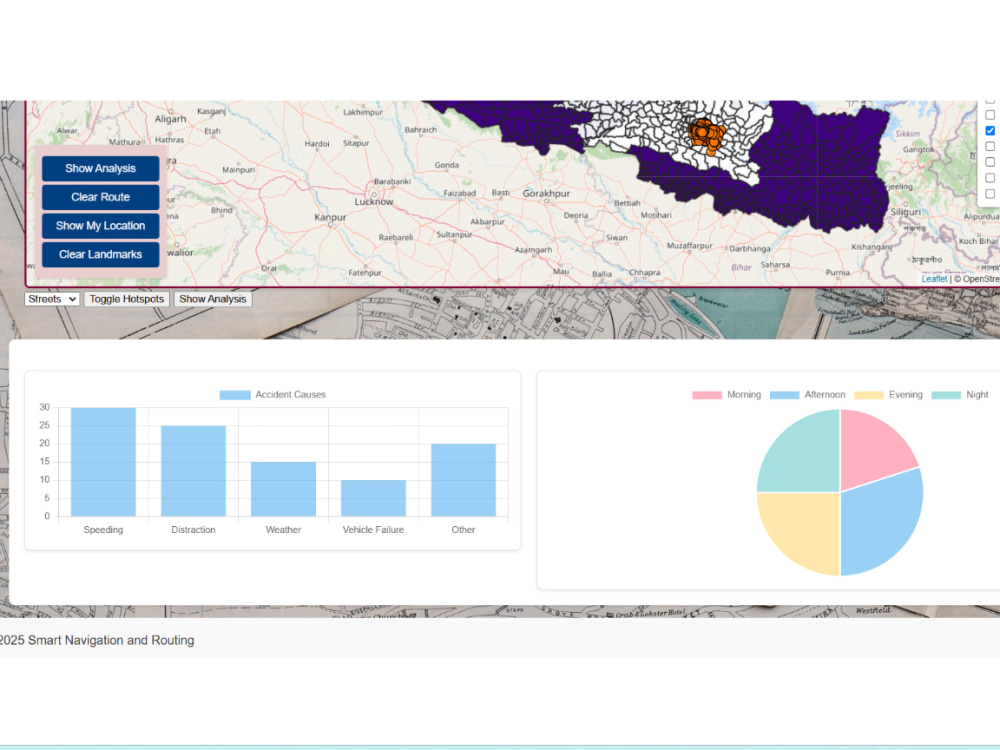Tick the unchecked checkbox just below the checked one

click(x=990, y=146)
